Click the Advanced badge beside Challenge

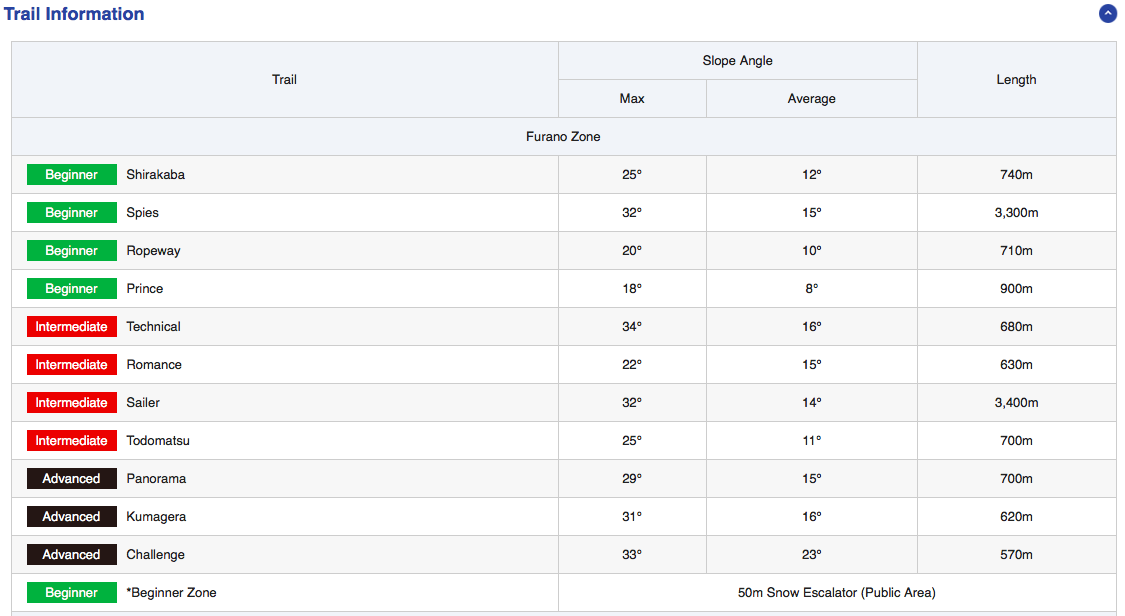(72, 555)
